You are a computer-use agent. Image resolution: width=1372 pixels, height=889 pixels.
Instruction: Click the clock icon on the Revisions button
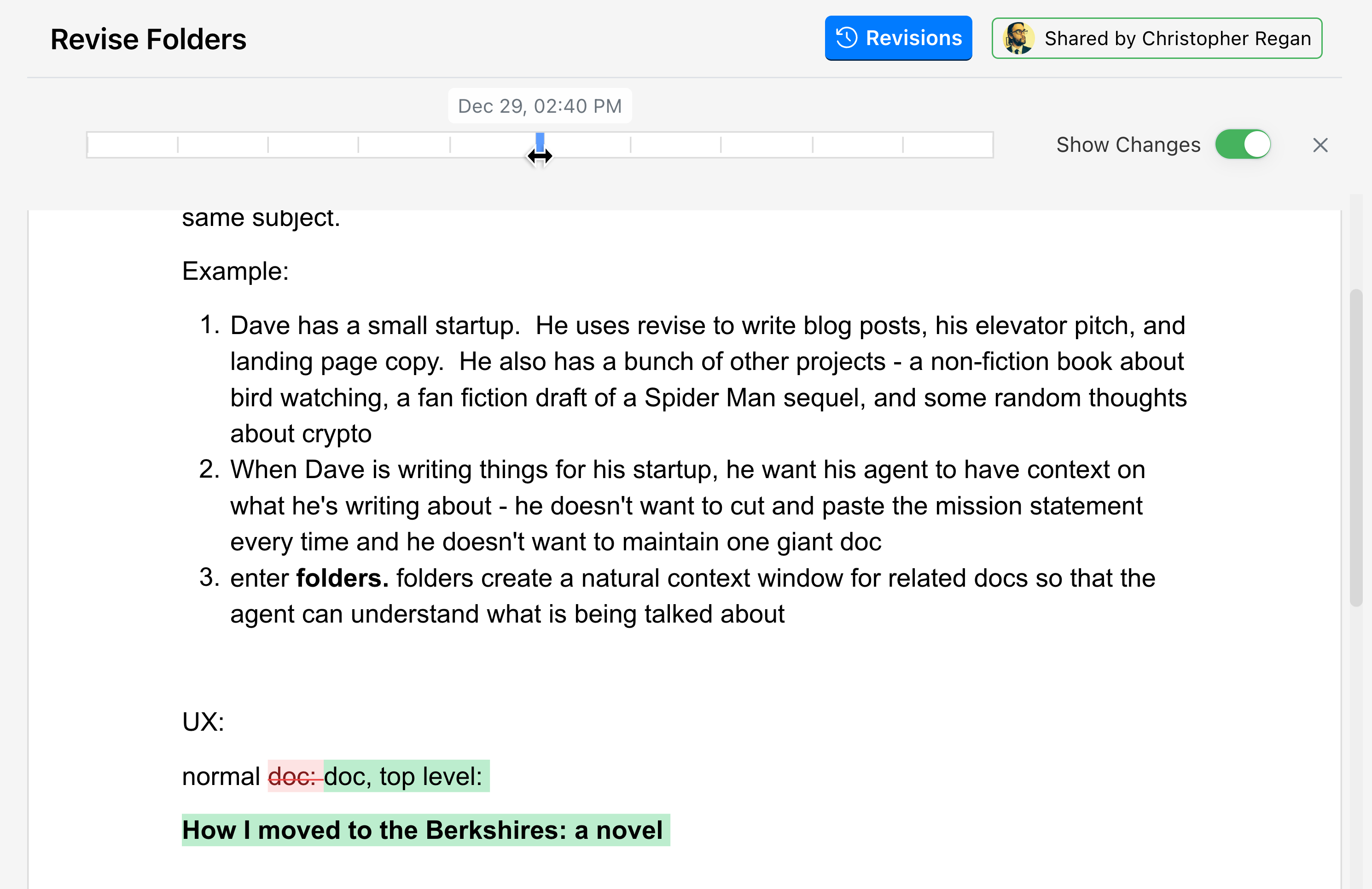pyautogui.click(x=846, y=38)
